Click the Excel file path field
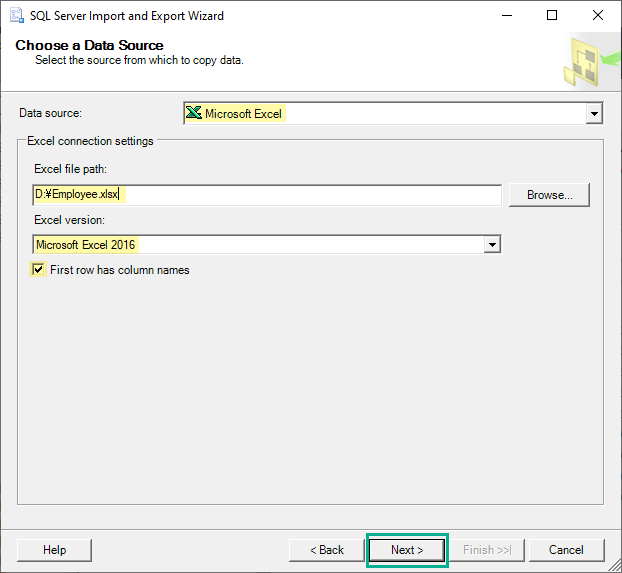This screenshot has width=622, height=573. [x=267, y=194]
